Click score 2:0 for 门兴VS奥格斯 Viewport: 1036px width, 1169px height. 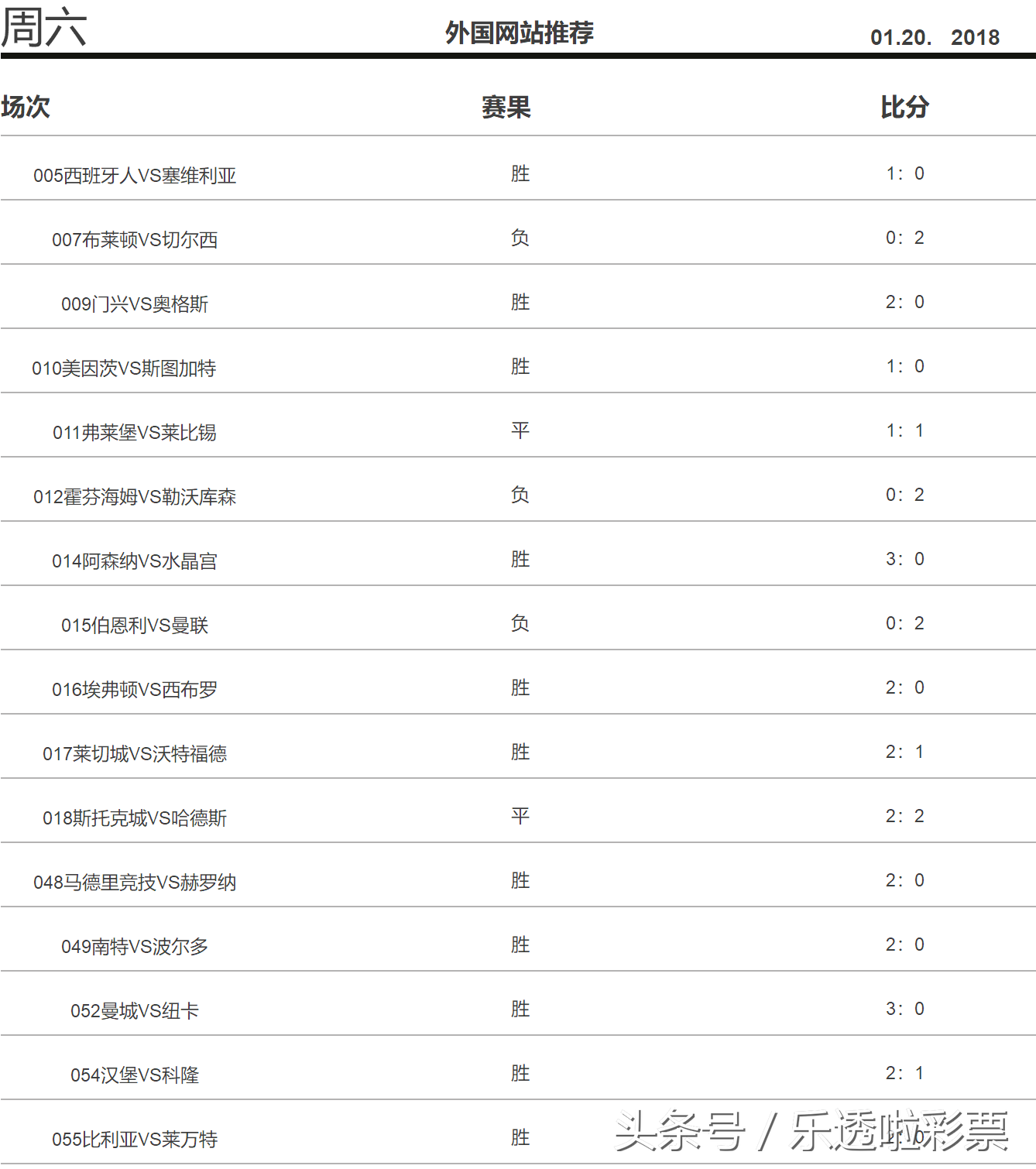(x=905, y=302)
